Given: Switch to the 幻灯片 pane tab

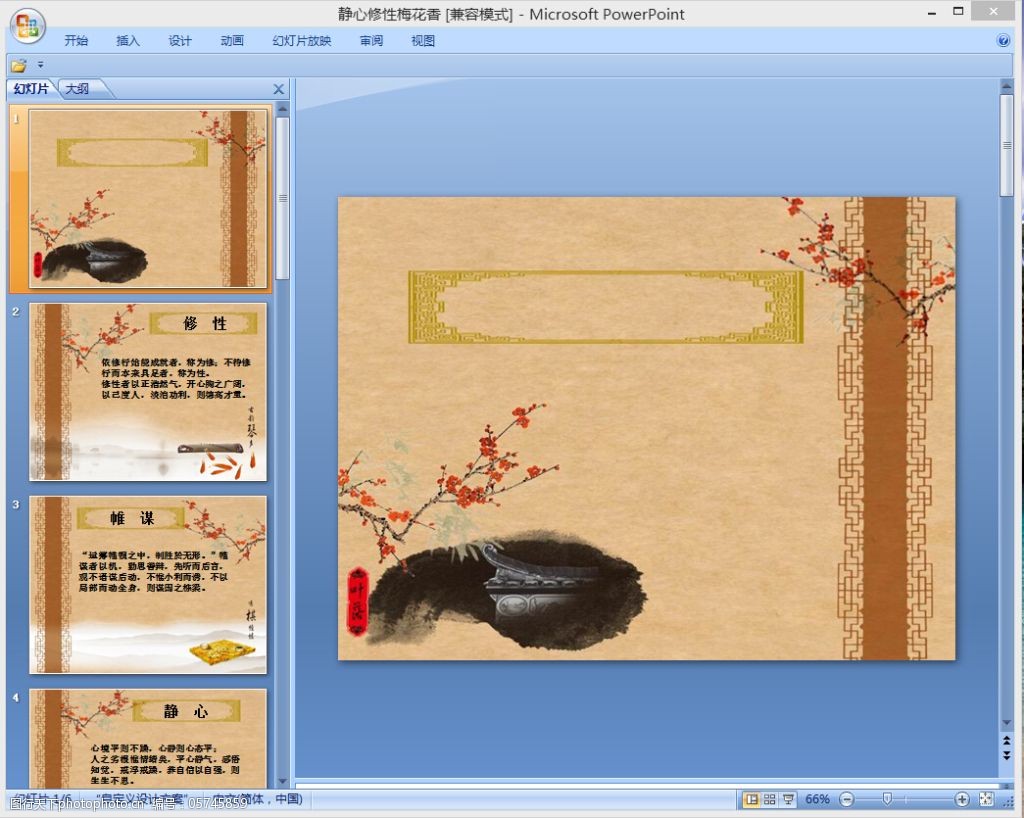Looking at the screenshot, I should (x=31, y=89).
